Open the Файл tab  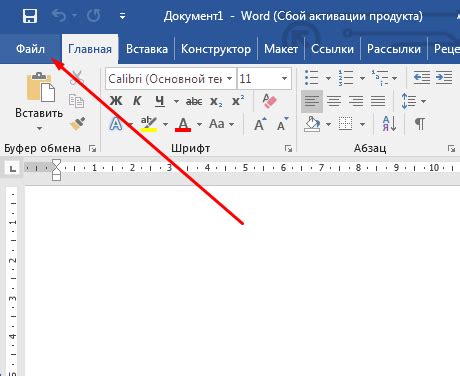click(30, 49)
